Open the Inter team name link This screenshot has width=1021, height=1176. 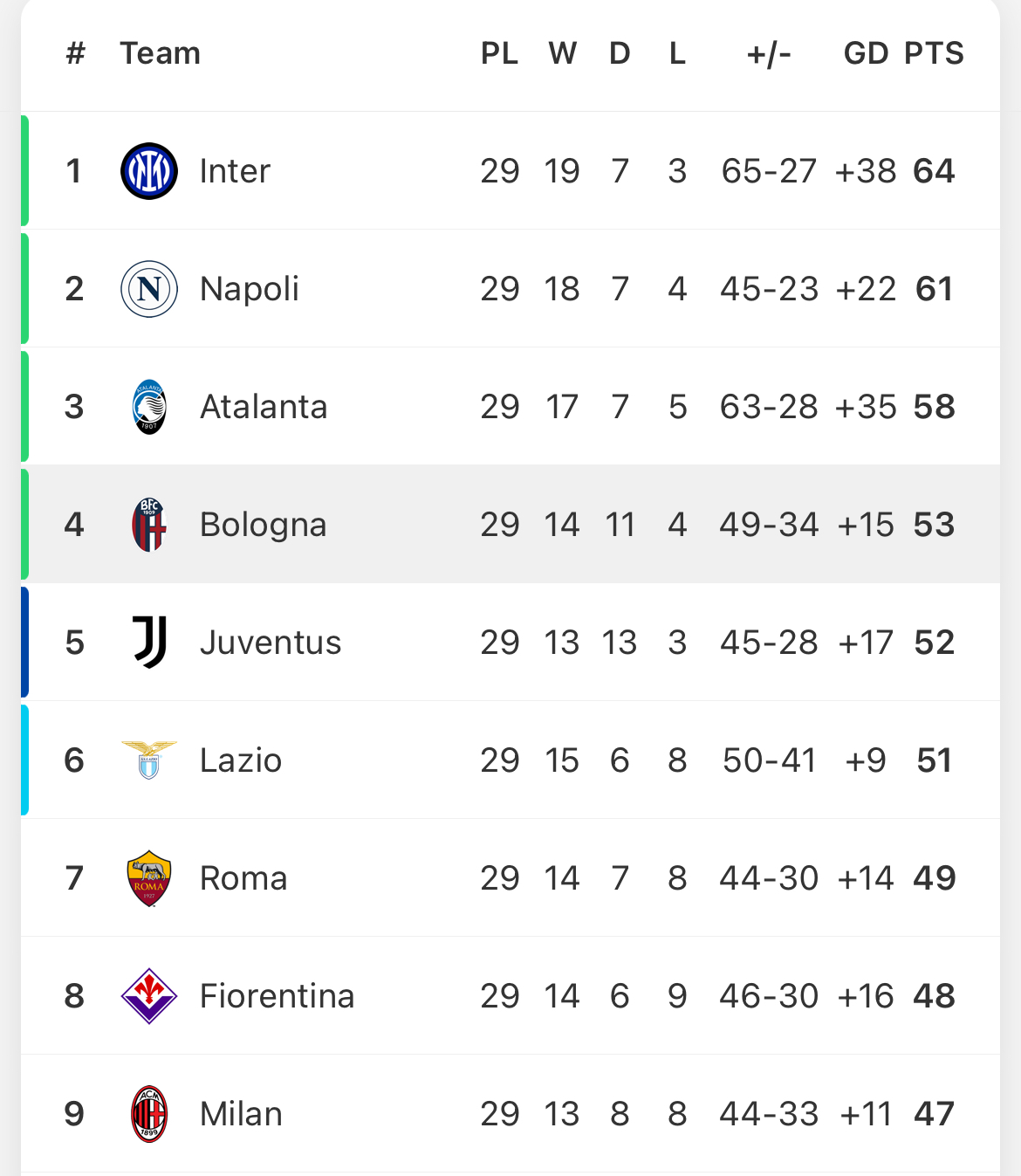[235, 171]
